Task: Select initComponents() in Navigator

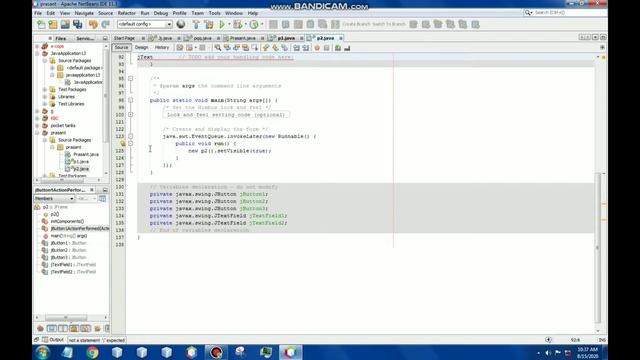Action: coord(67,221)
